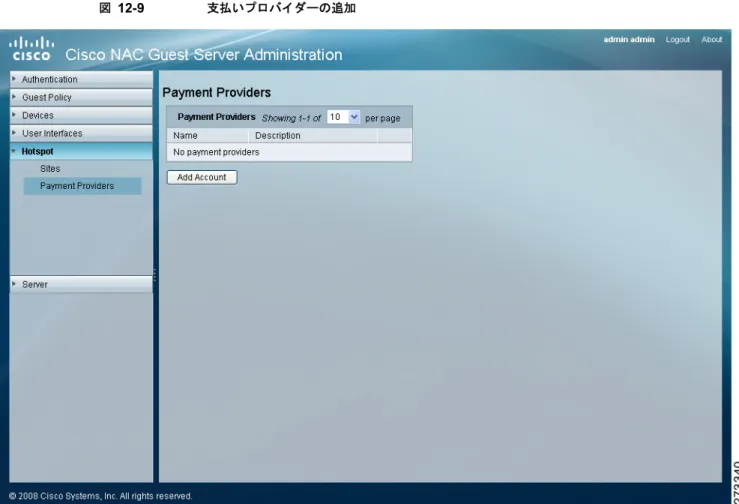Expand the Authentication menu section
Image resolution: width=739 pixels, height=504 pixels.
coord(81,79)
